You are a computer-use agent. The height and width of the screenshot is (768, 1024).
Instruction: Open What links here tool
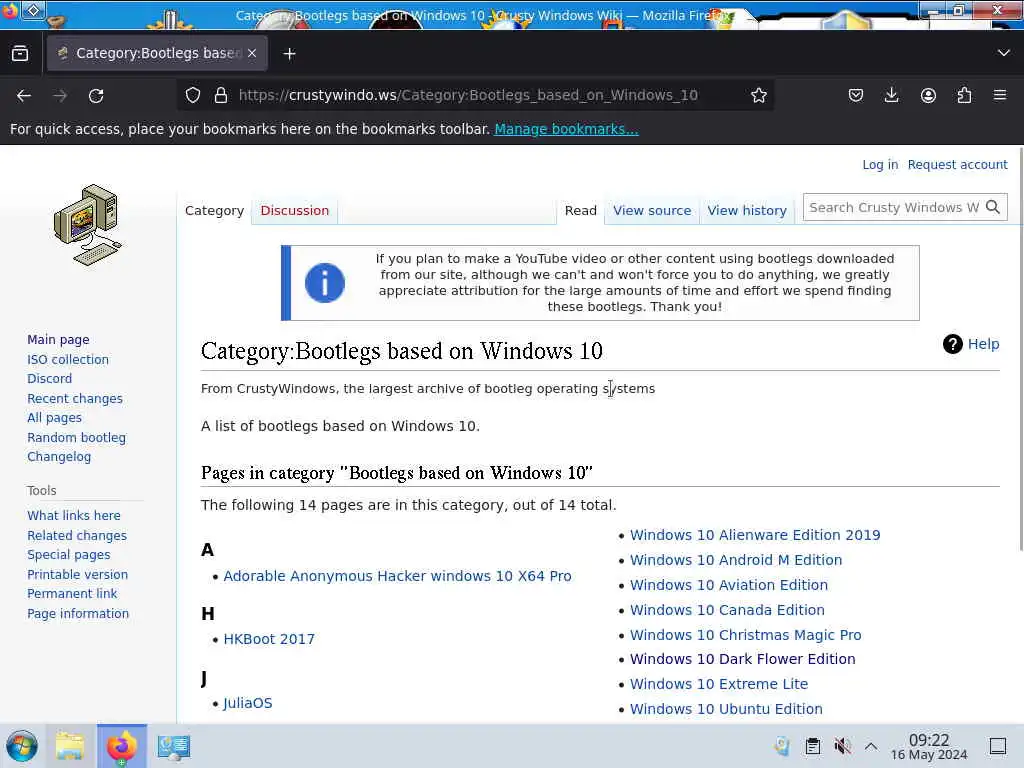pos(74,515)
